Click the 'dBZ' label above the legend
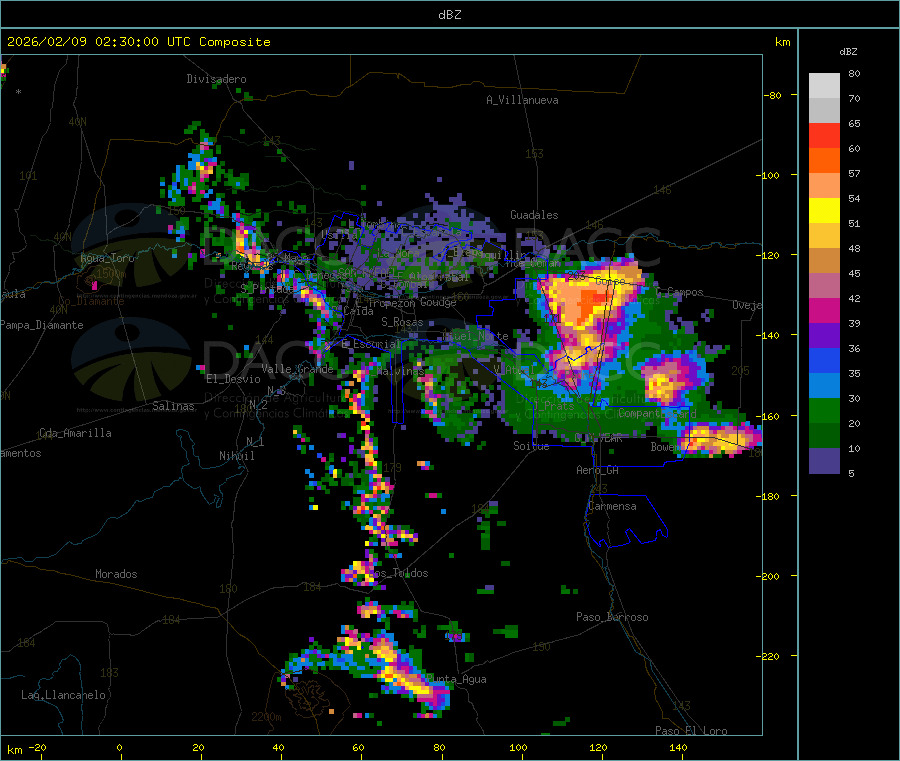The height and width of the screenshot is (761, 900). click(848, 52)
